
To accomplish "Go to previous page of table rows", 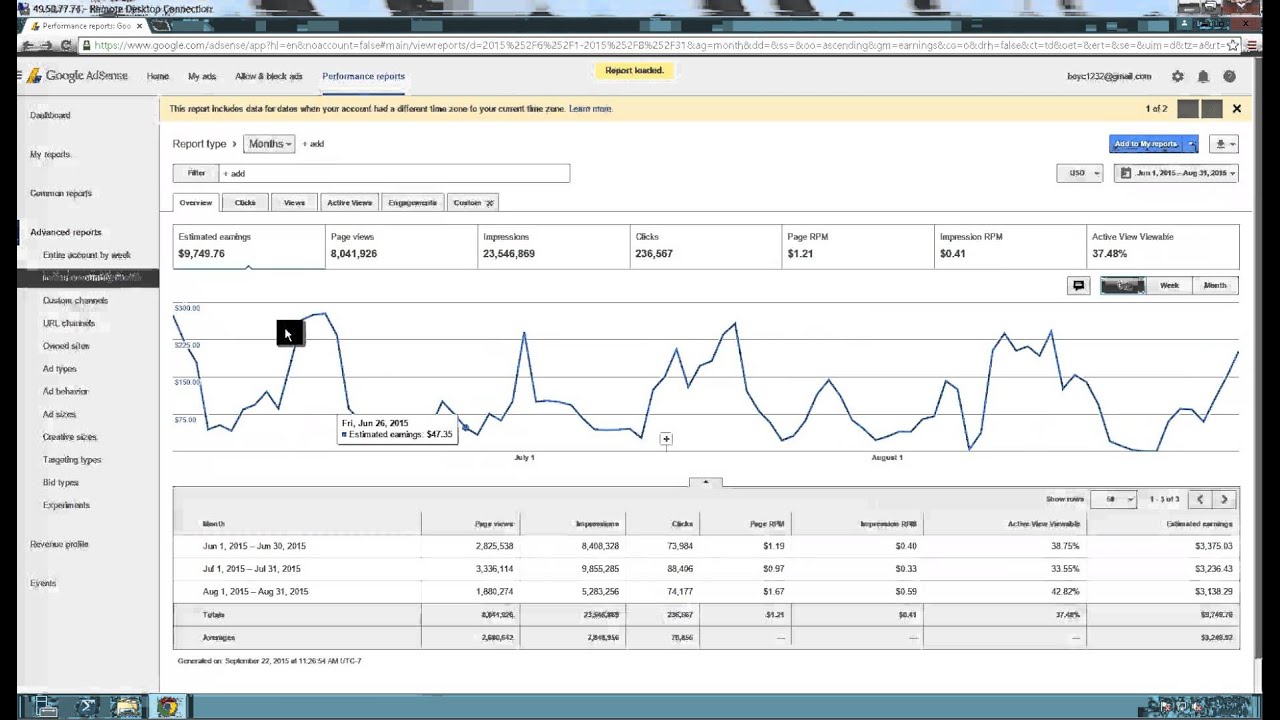I will [x=1200, y=499].
